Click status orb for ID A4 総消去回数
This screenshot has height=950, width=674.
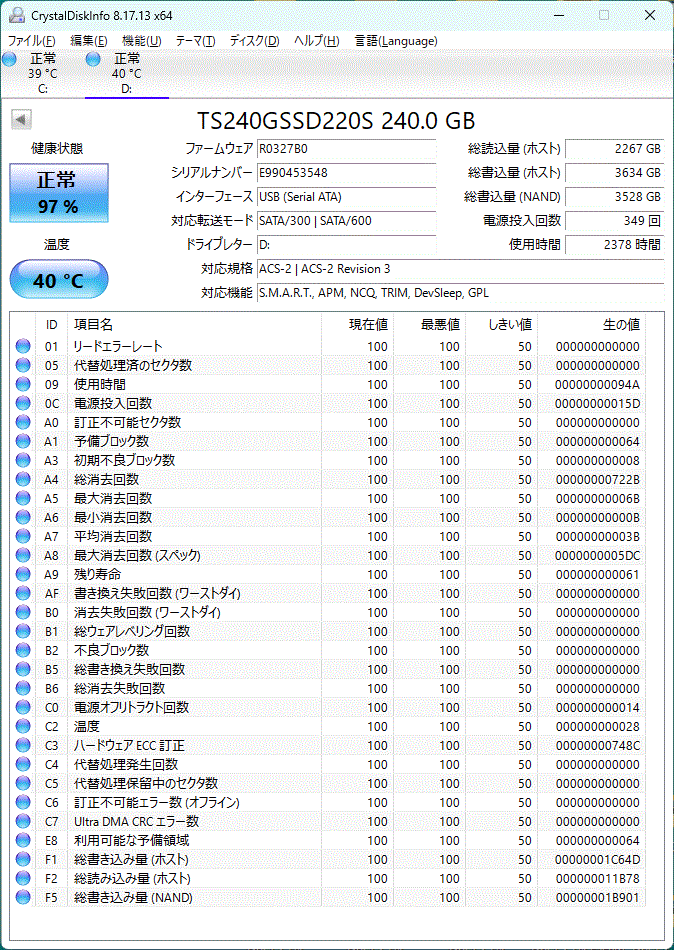click(x=23, y=480)
